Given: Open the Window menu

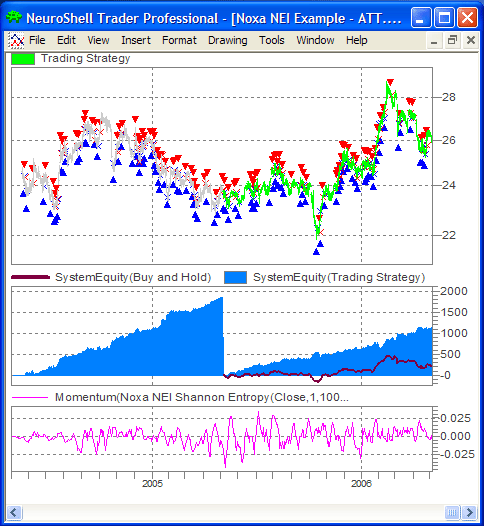Looking at the screenshot, I should pos(315,40).
